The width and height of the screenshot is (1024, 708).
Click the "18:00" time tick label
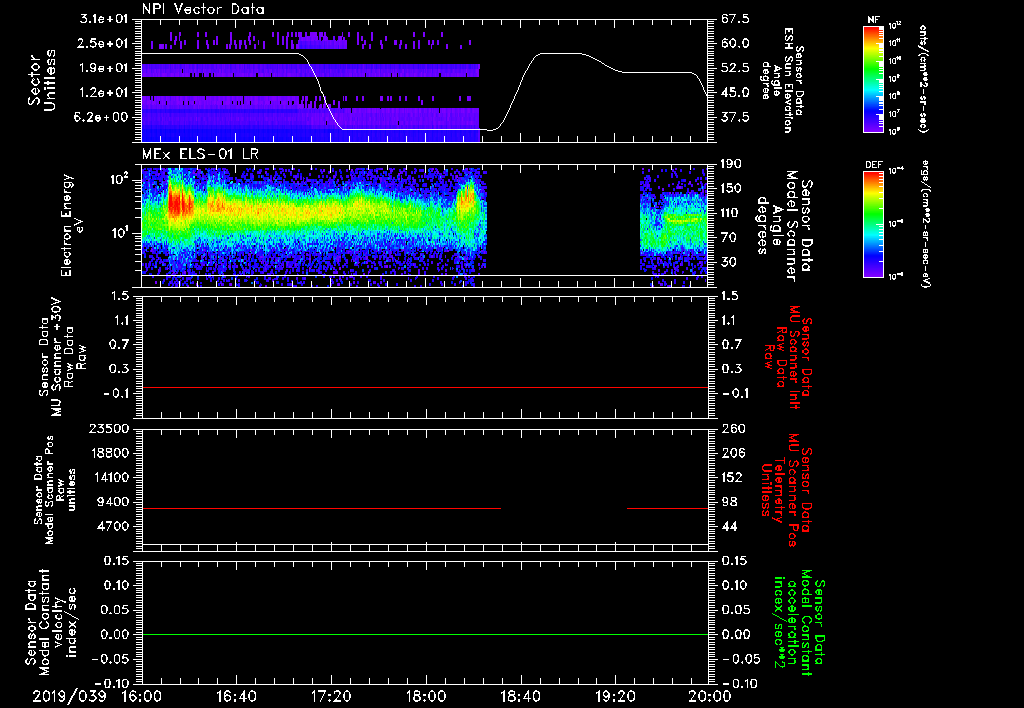426,696
